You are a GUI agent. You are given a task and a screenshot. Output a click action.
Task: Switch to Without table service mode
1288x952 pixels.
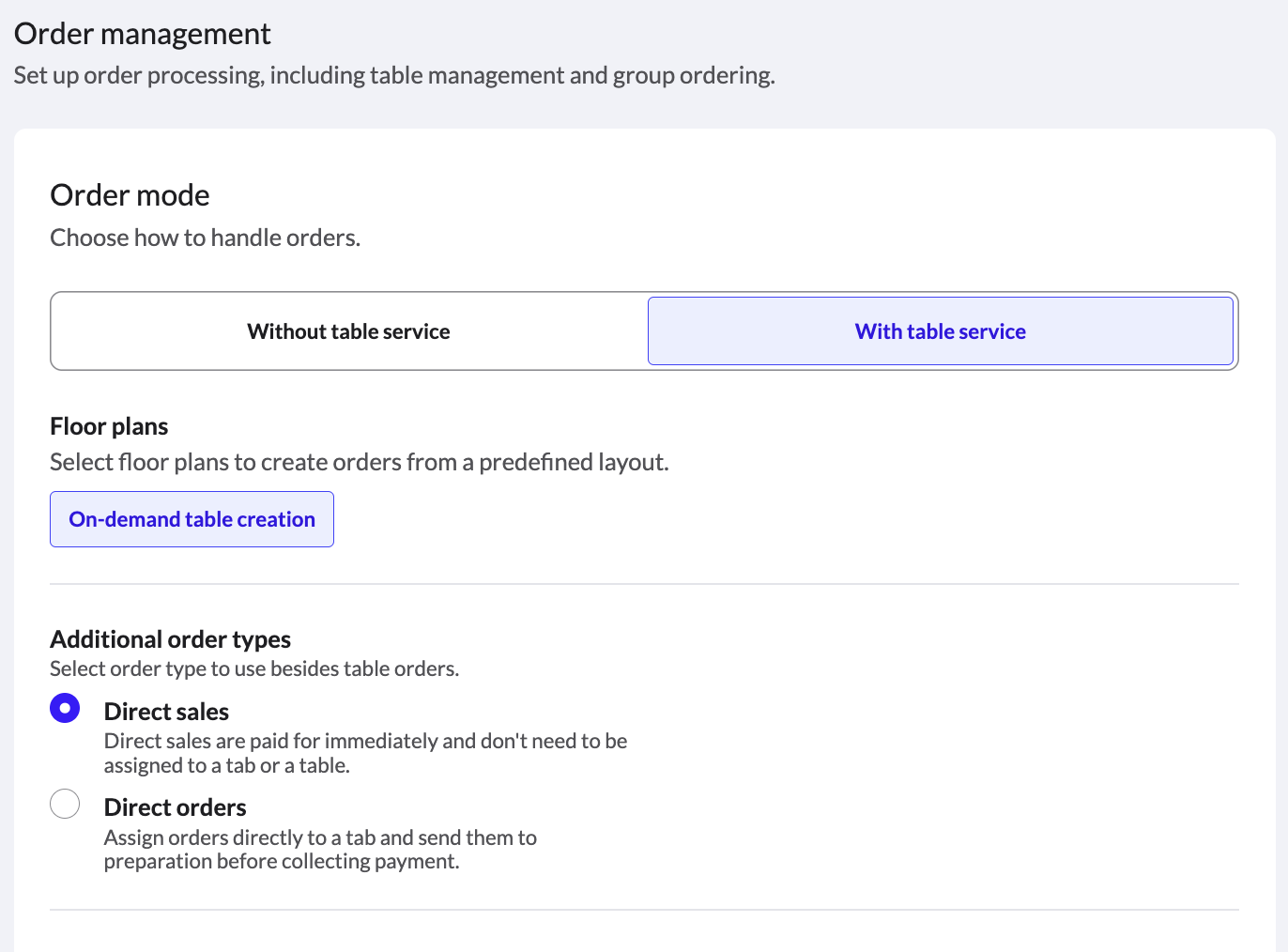coord(348,331)
